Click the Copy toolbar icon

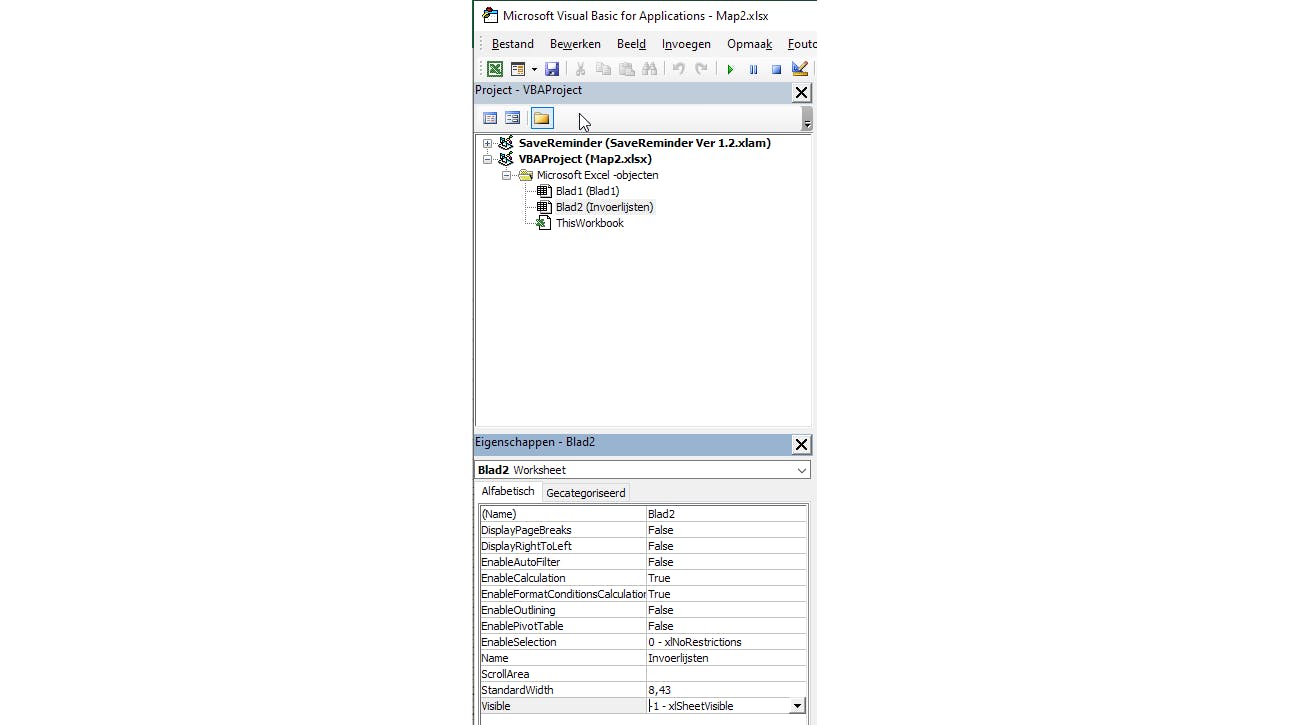[x=603, y=69]
